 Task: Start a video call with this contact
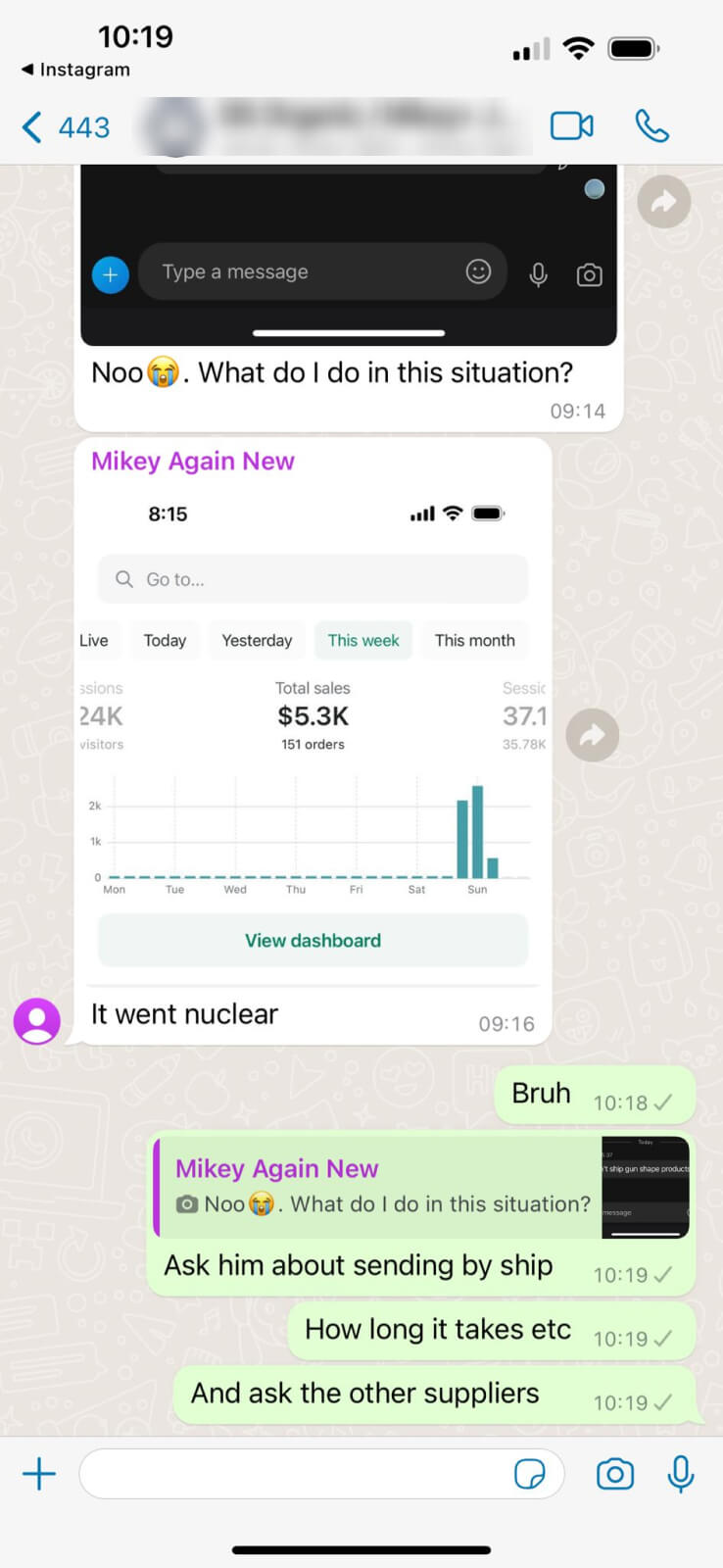coord(572,126)
